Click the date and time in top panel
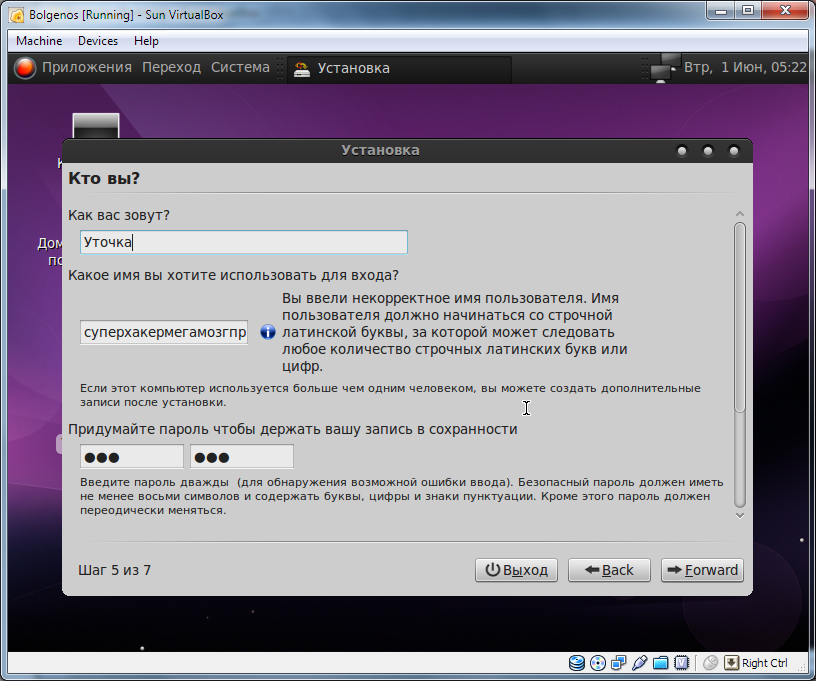816x681 pixels. (745, 68)
